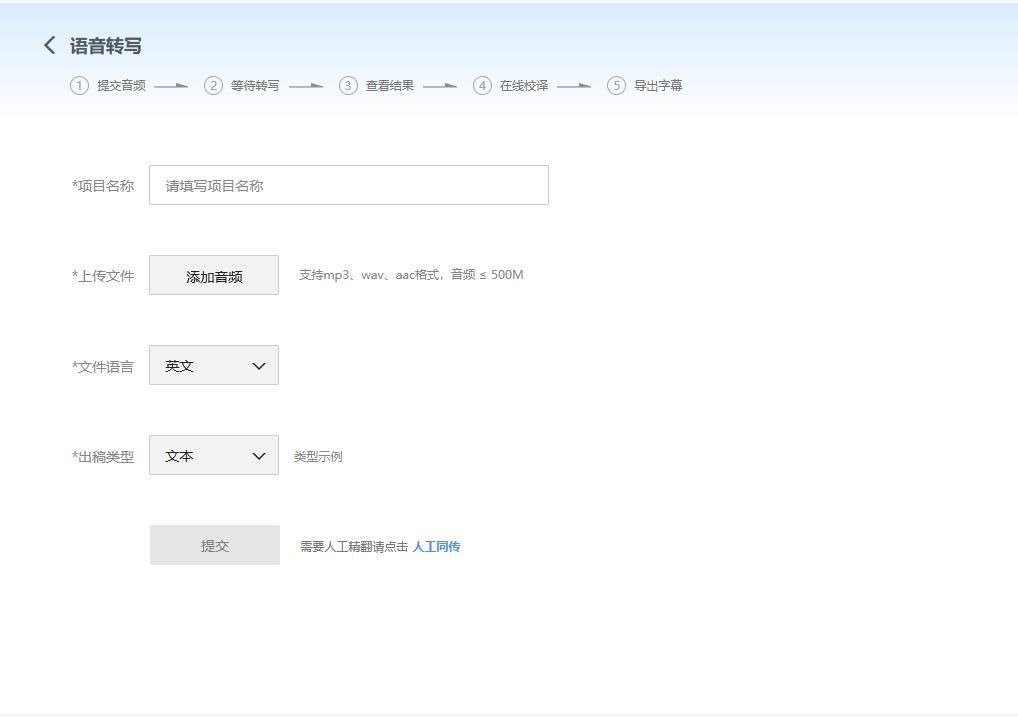This screenshot has height=717, width=1018.
Task: Select the 英文 language value
Action: pos(180,365)
